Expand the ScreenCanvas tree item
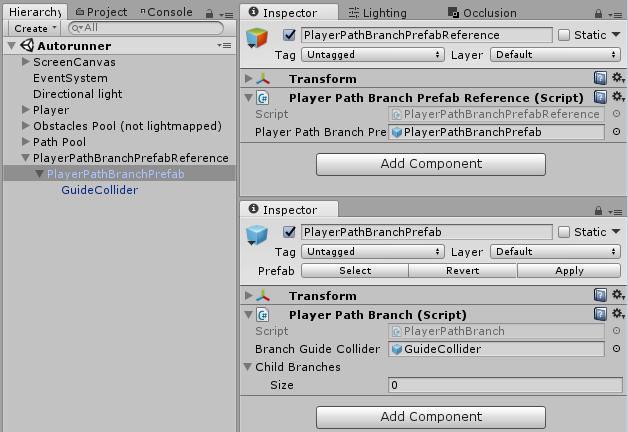This screenshot has width=628, height=432. (x=26, y=62)
